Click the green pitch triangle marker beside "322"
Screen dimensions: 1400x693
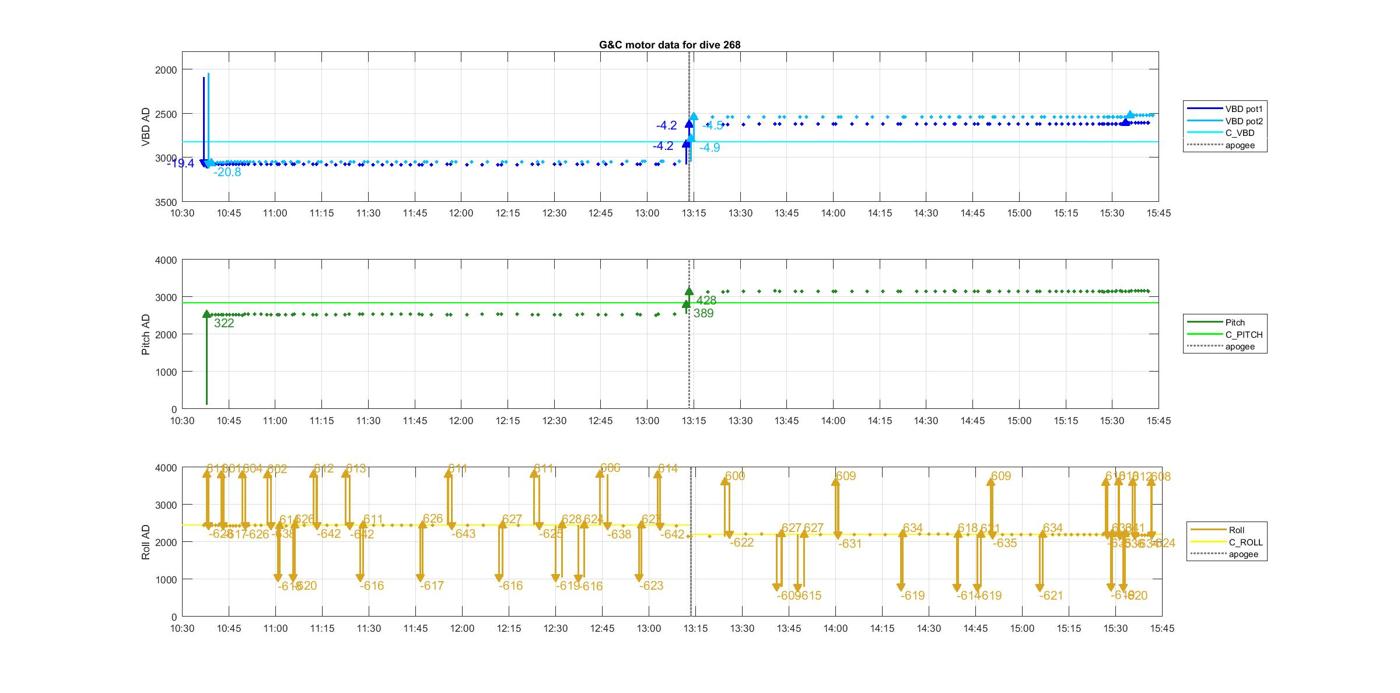(x=207, y=314)
